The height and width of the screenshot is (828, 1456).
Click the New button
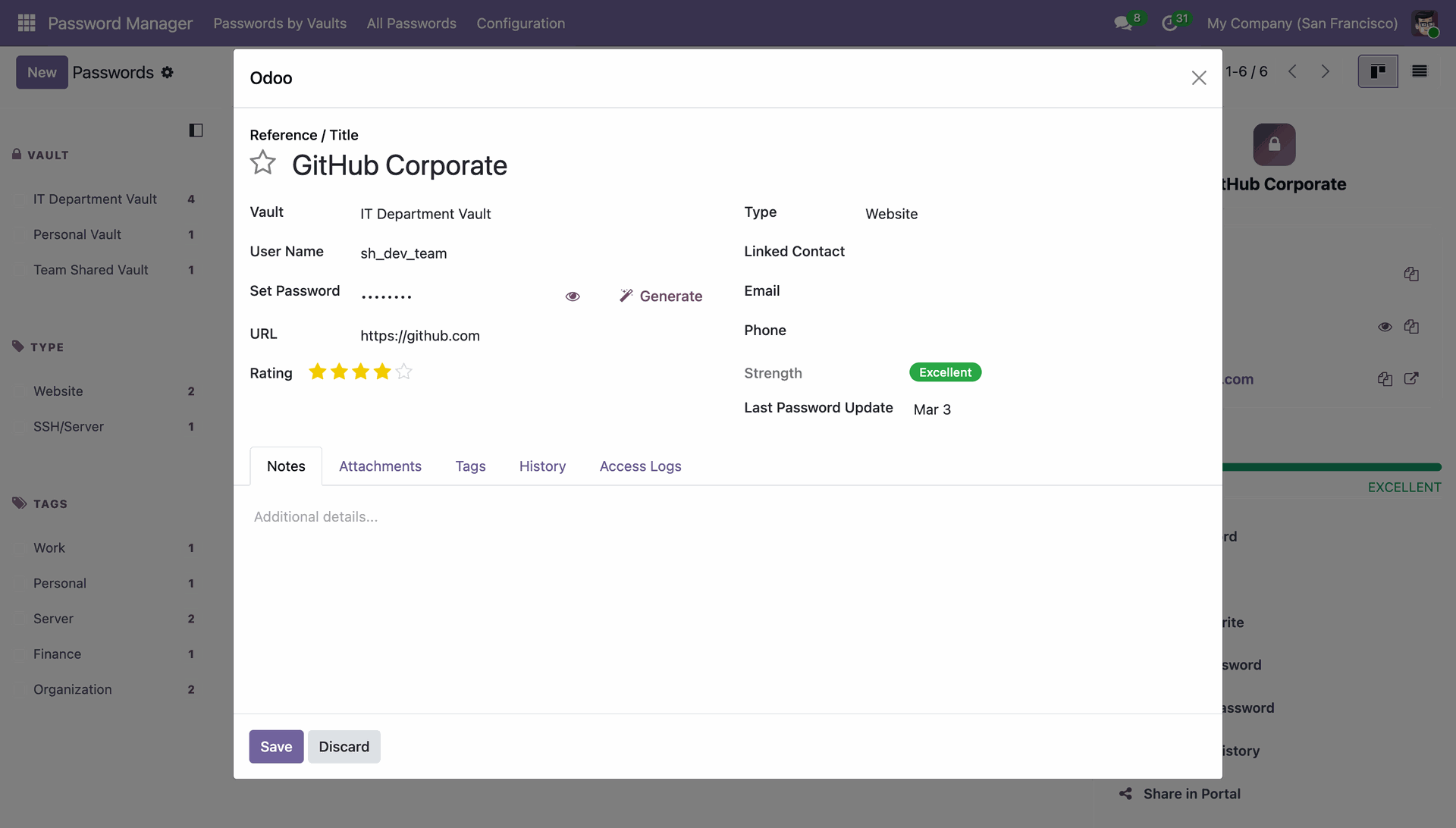pos(42,72)
